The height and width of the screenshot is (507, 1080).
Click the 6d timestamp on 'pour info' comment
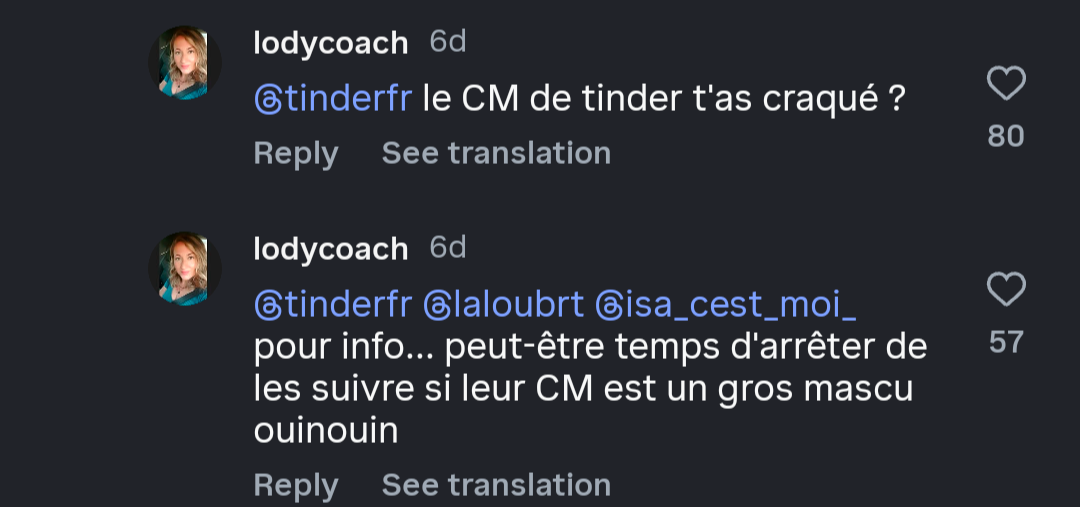point(448,248)
